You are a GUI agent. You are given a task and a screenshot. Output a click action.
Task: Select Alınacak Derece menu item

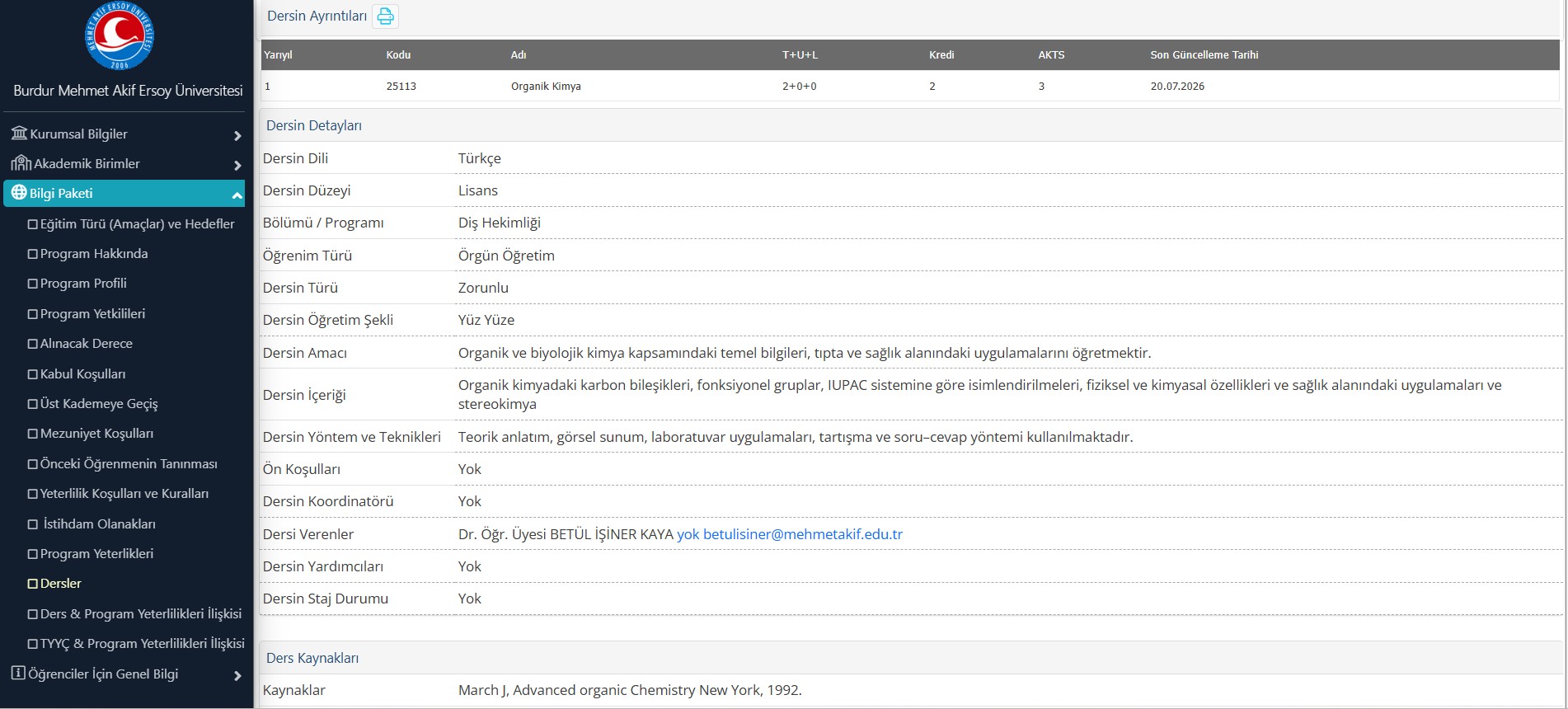(86, 343)
